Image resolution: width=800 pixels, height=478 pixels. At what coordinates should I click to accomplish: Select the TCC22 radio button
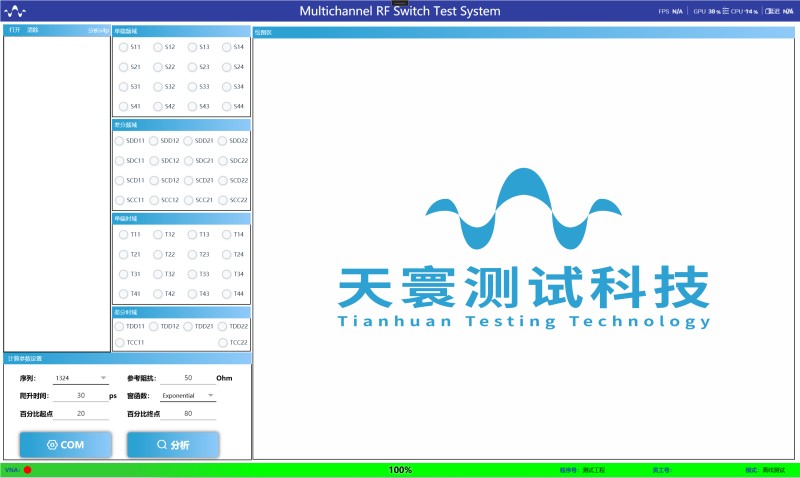[223, 342]
